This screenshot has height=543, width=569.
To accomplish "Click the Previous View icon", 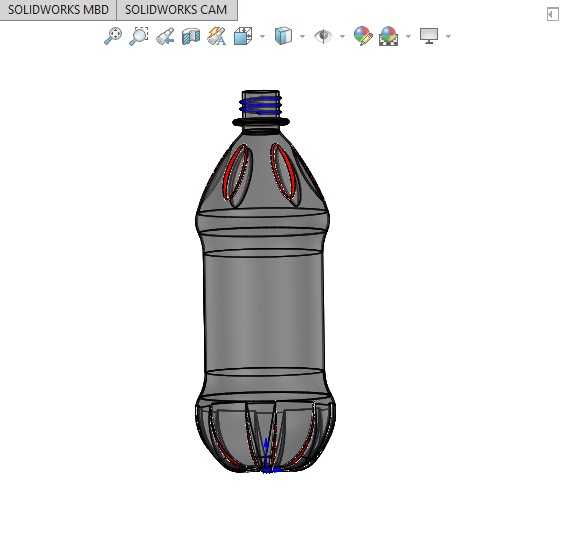I will click(165, 36).
